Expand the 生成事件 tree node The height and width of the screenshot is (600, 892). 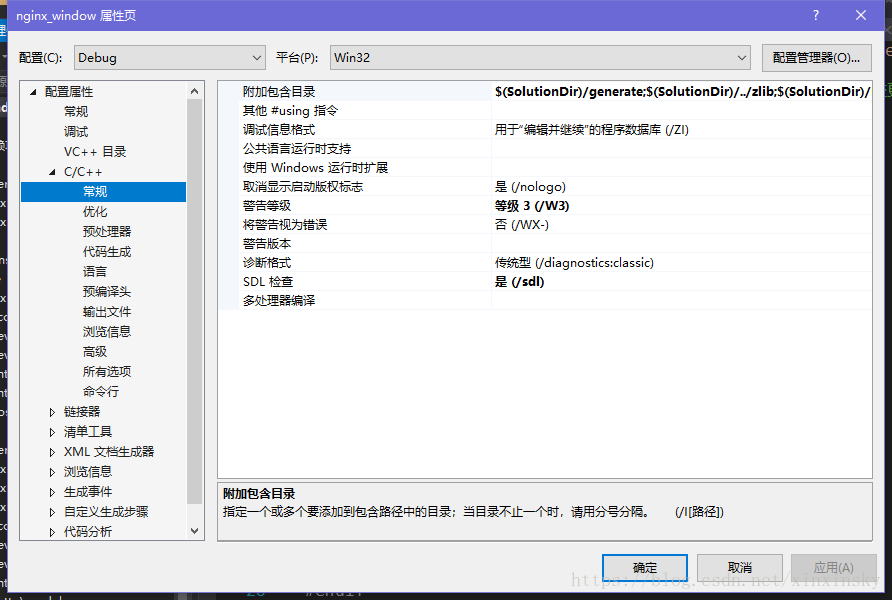point(52,492)
